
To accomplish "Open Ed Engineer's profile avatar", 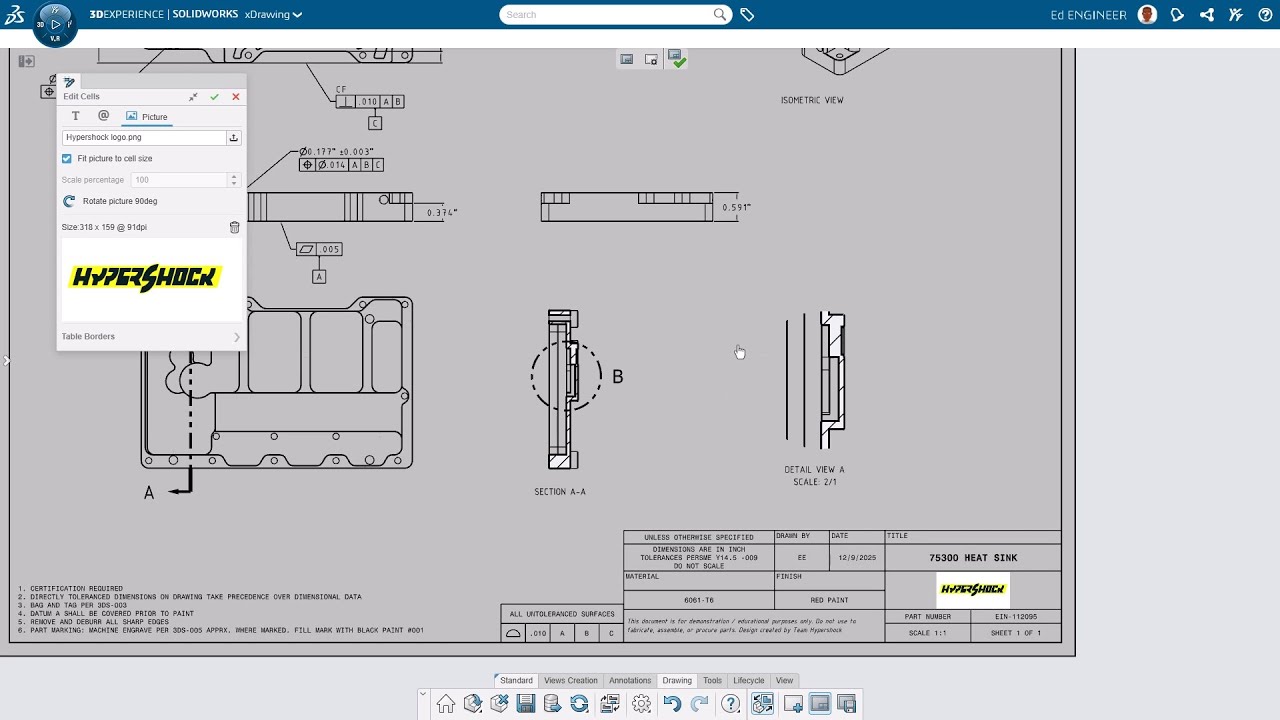I will tap(1147, 15).
